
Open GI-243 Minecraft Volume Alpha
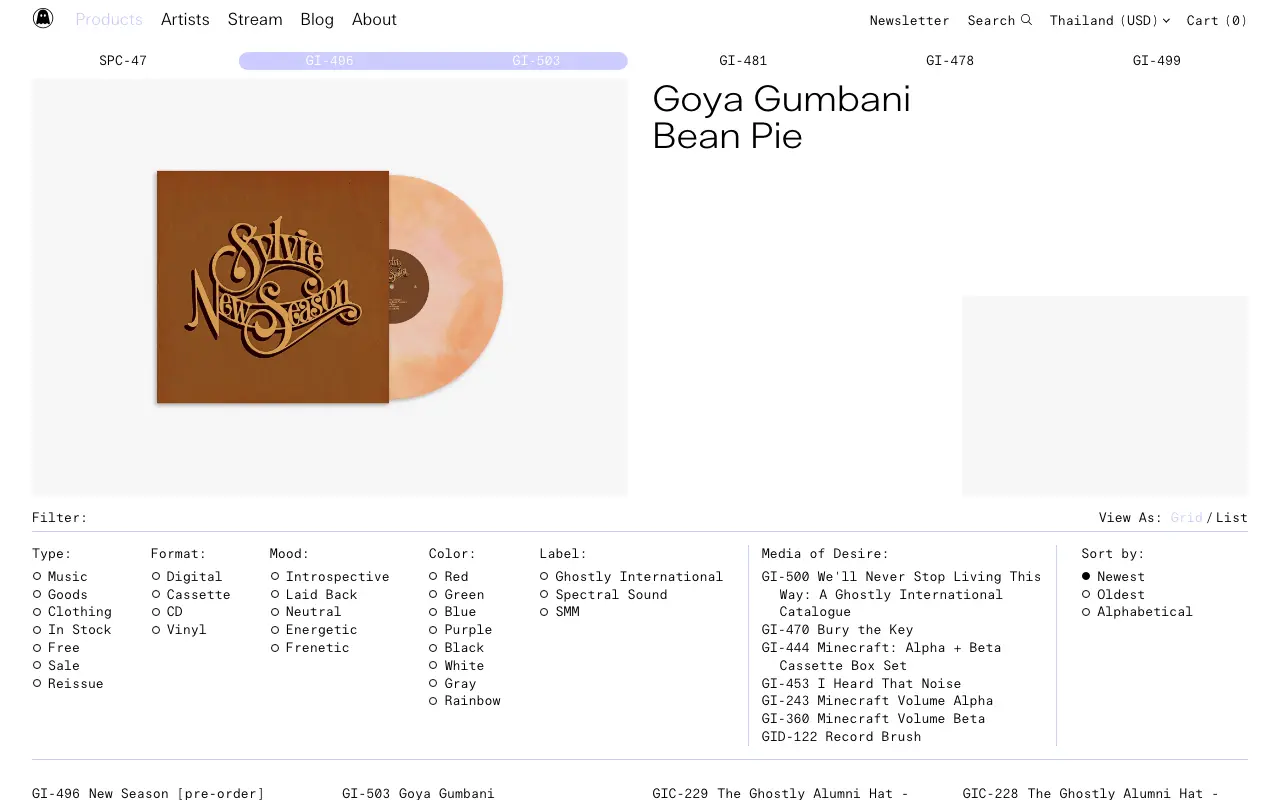click(x=877, y=701)
